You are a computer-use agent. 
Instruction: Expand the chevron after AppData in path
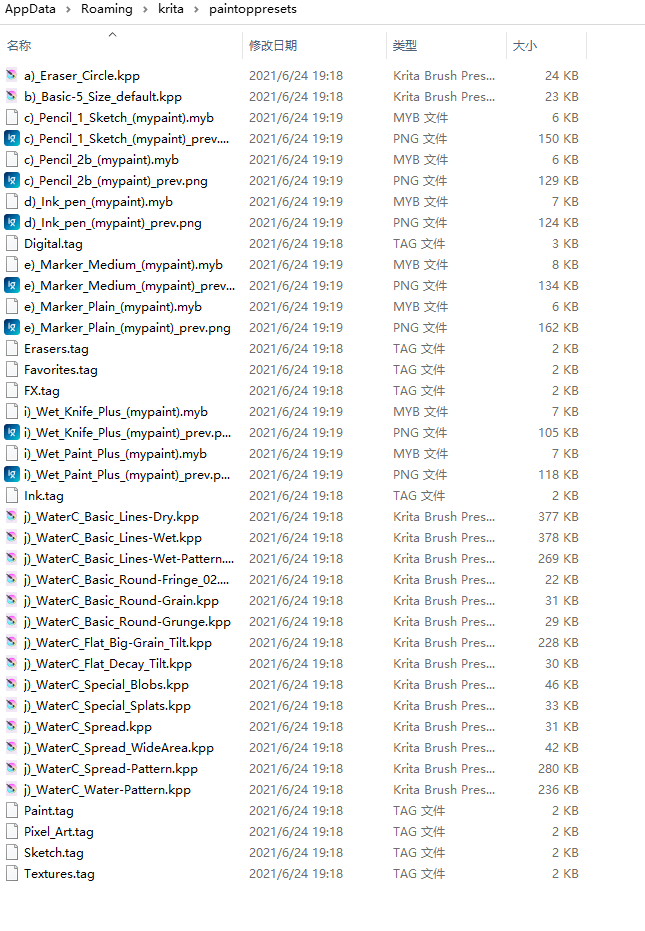coord(68,9)
